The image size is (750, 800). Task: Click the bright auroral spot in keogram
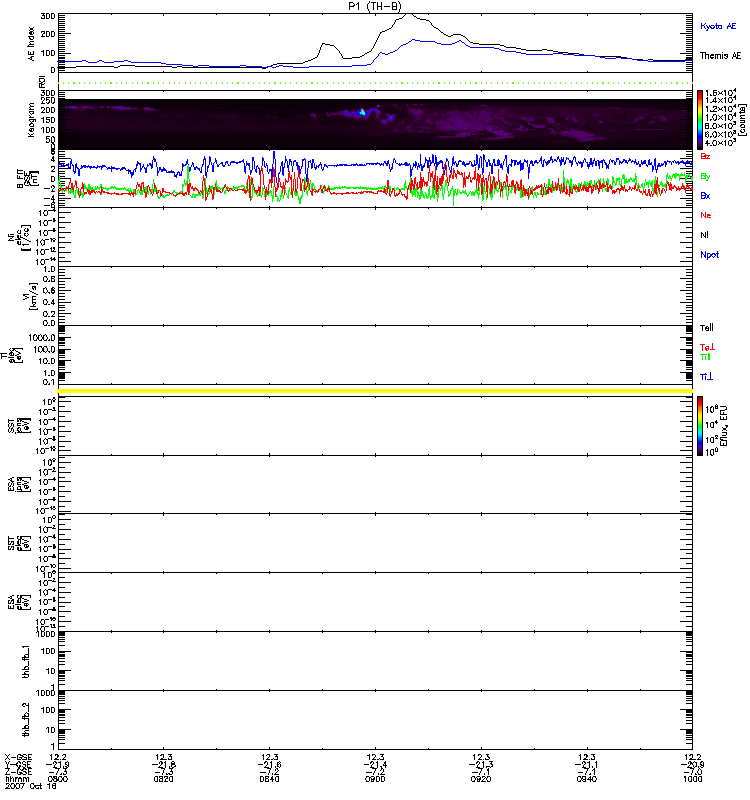coord(363,113)
